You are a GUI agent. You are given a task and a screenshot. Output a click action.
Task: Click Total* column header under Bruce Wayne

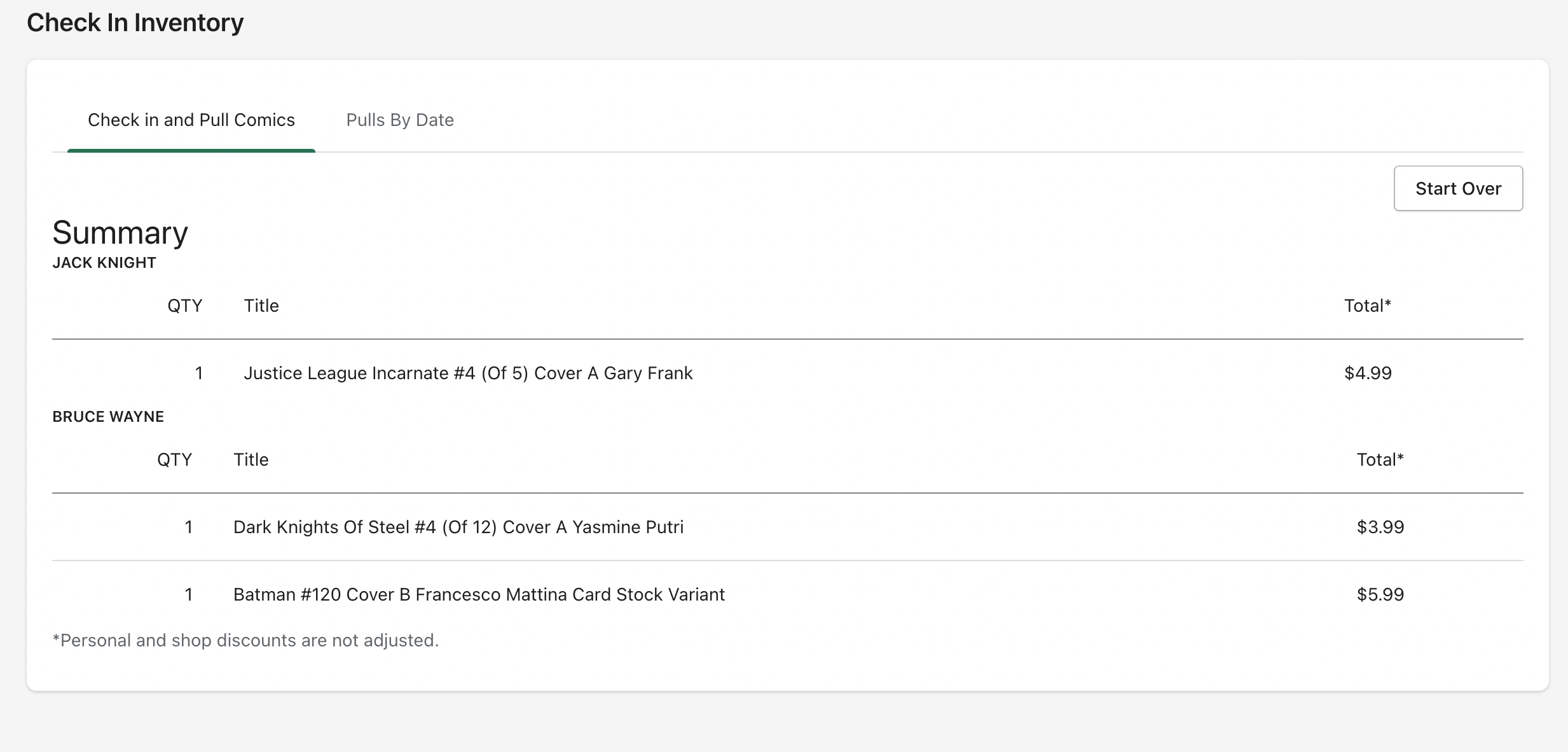point(1380,460)
